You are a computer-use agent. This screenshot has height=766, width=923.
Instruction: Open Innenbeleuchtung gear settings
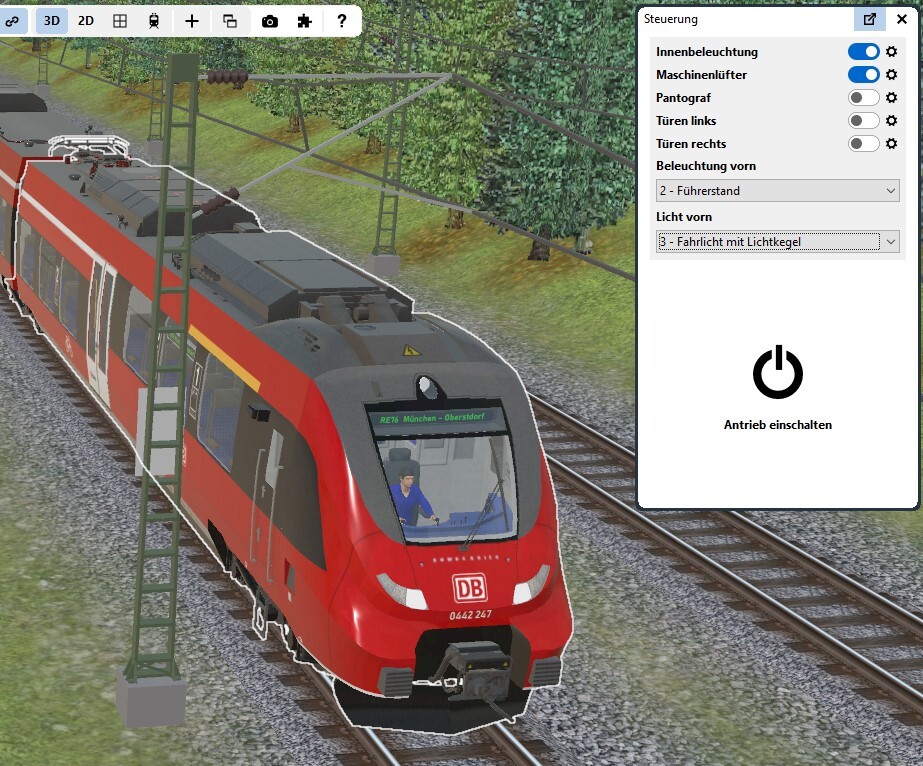892,52
